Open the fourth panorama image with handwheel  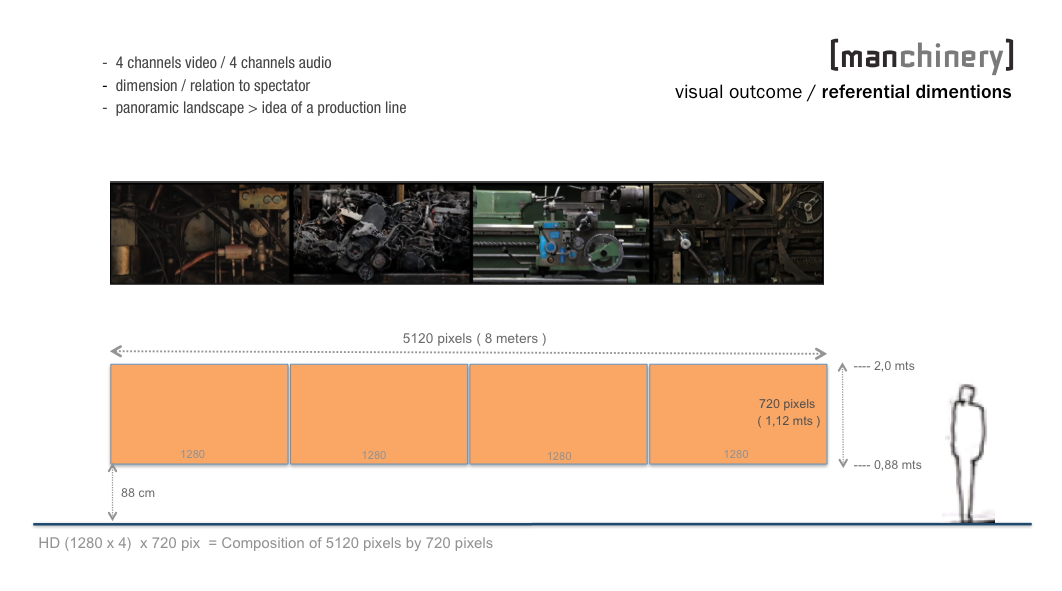[738, 233]
